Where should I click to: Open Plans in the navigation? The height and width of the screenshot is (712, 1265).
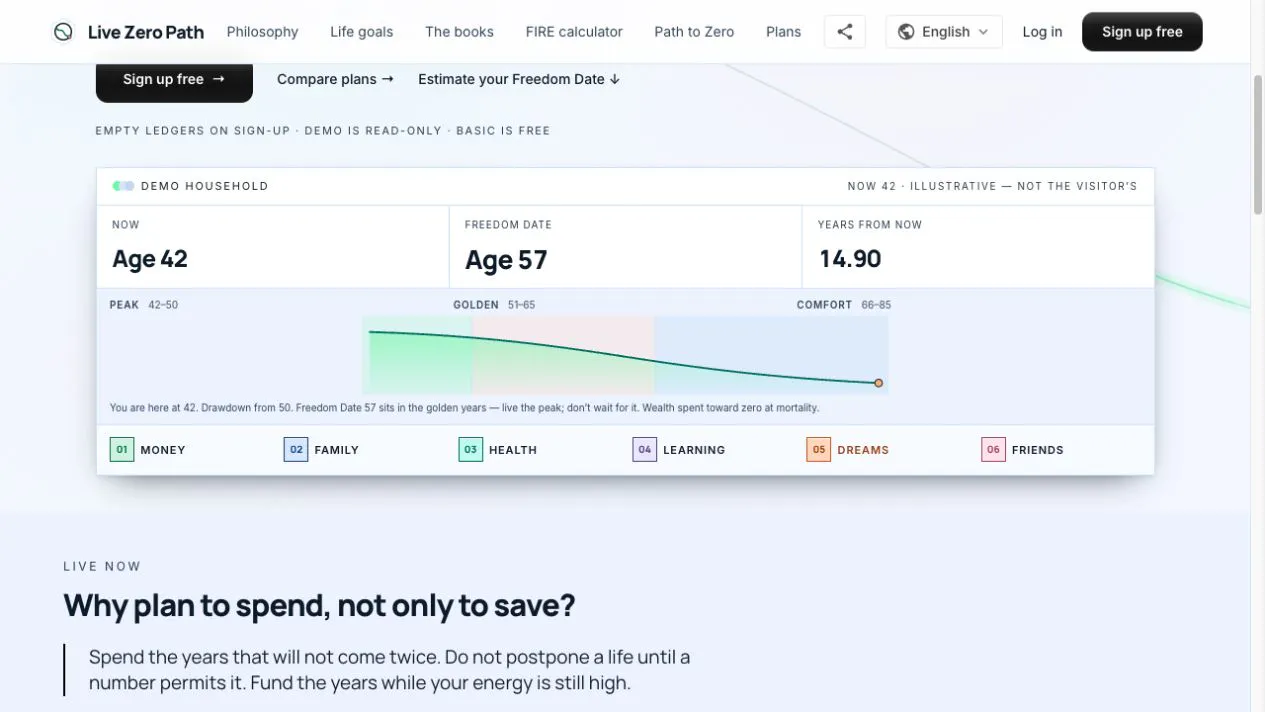[x=783, y=32]
